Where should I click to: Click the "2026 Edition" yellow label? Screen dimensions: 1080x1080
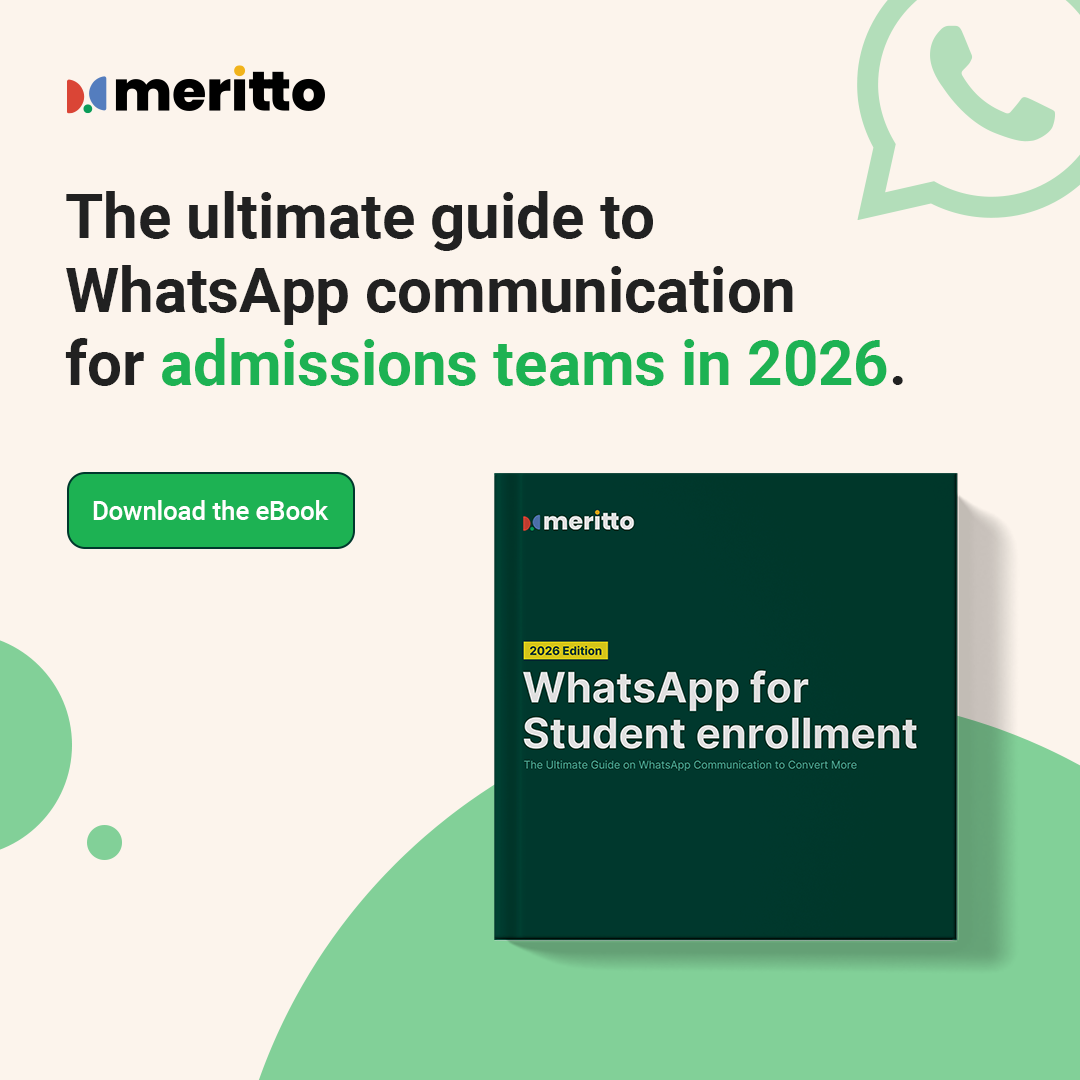tap(565, 650)
